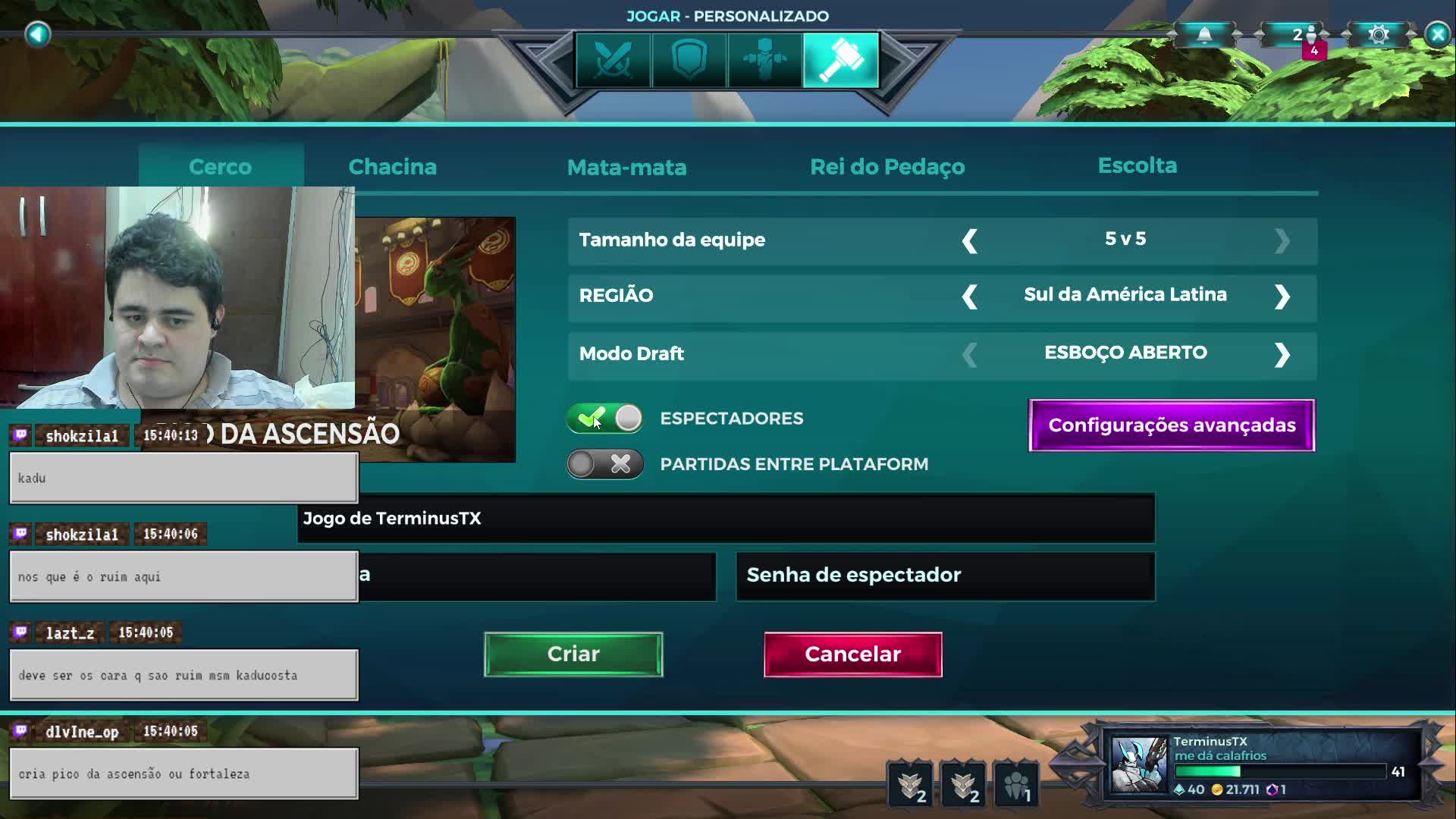Viewport: 1456px width, 819px height.
Task: Open notifications bell icon
Action: (1204, 35)
